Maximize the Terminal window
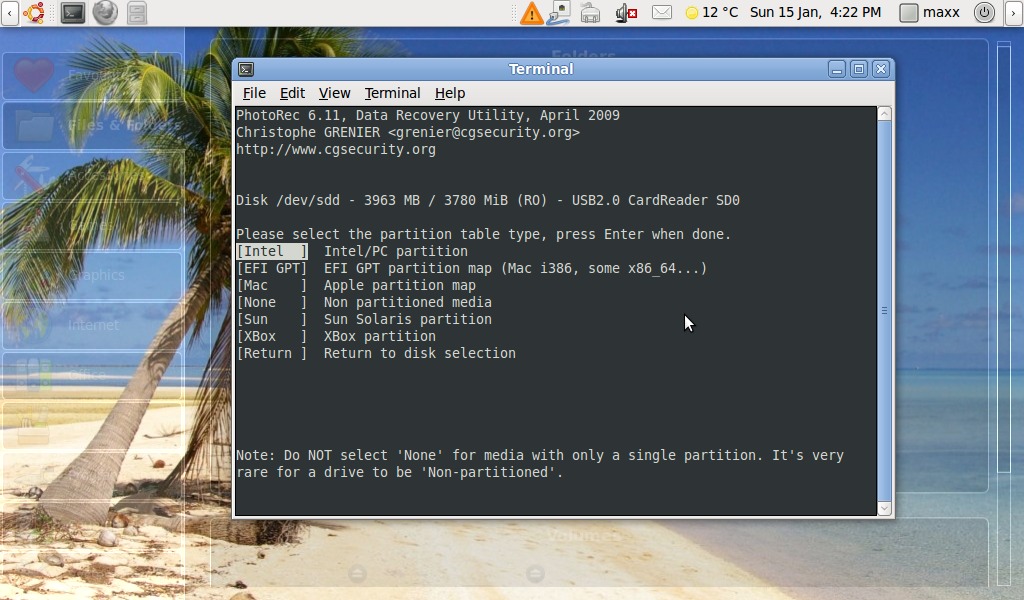The height and width of the screenshot is (600, 1024). tap(859, 69)
